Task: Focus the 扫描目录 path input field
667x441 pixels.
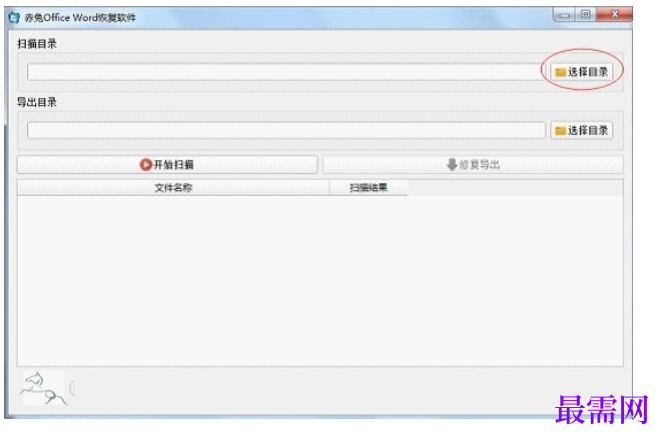Action: [286, 72]
